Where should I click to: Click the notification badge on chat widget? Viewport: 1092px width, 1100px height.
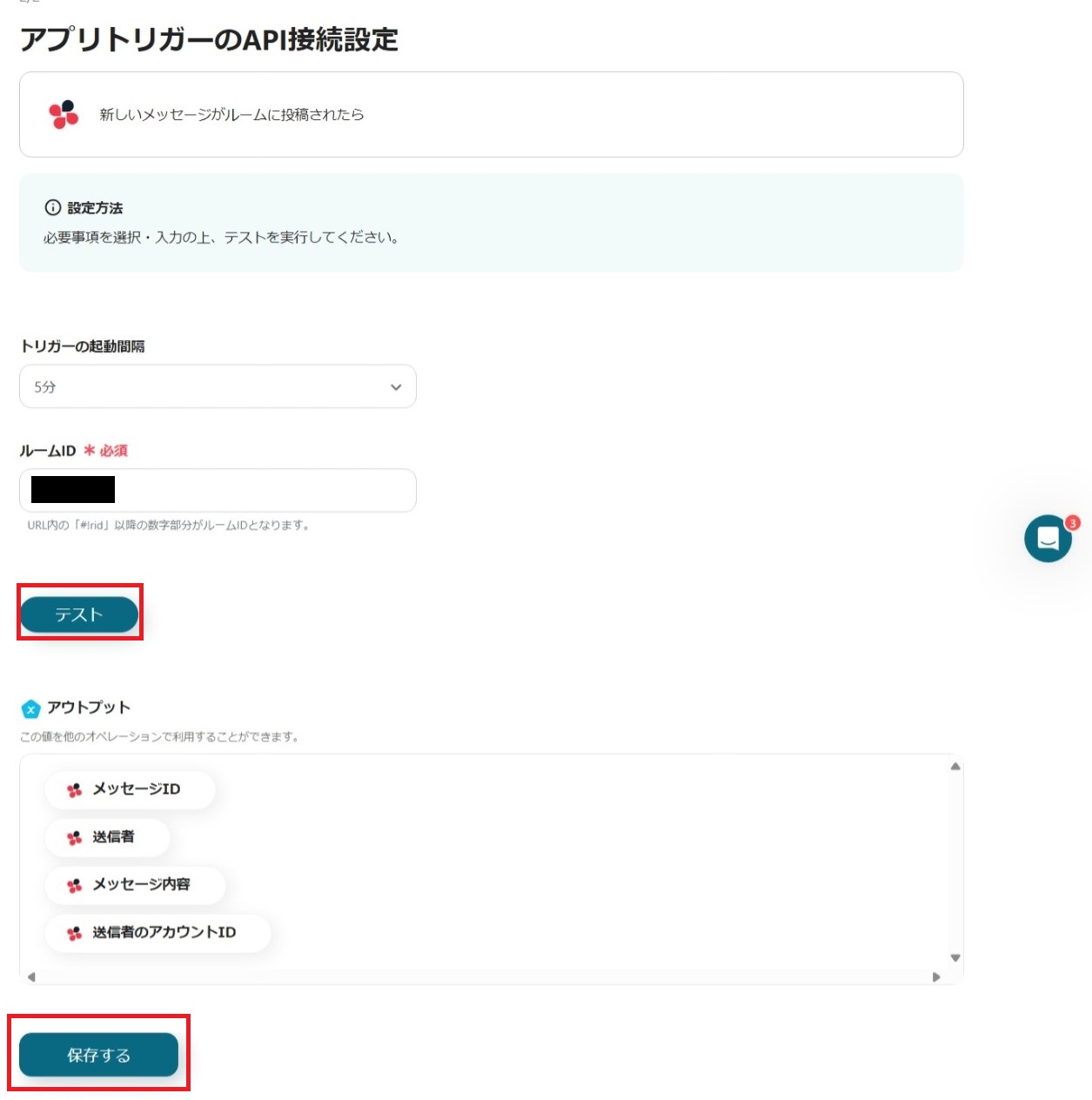(x=1073, y=523)
